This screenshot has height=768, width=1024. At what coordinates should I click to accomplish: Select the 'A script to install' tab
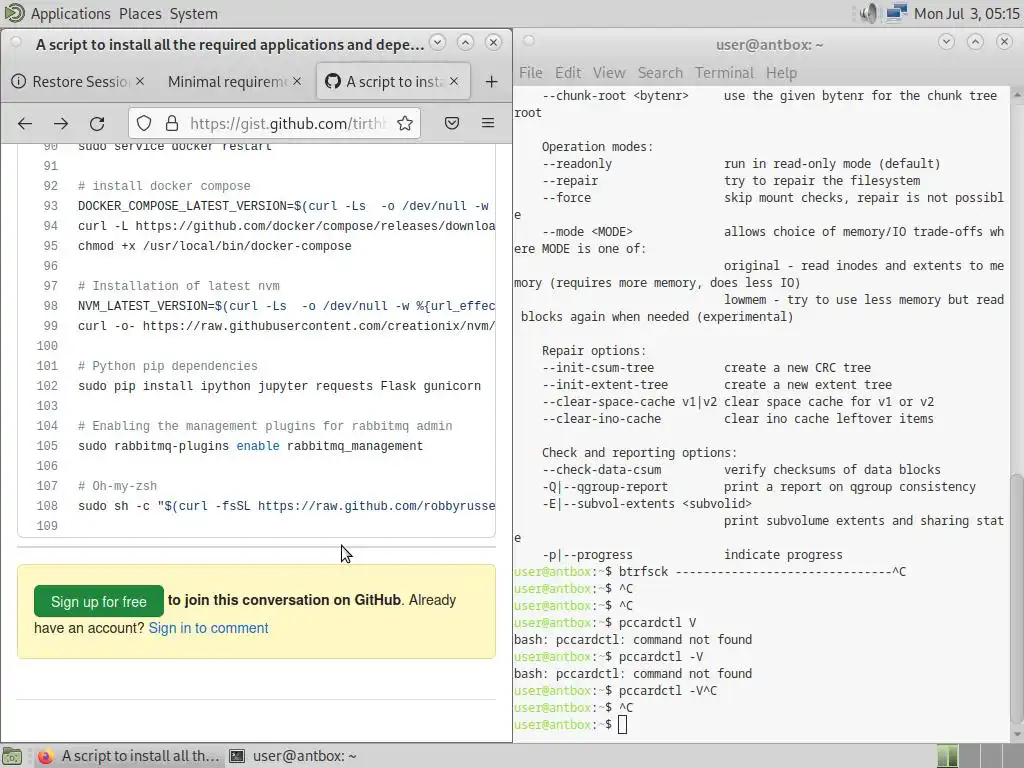[393, 82]
